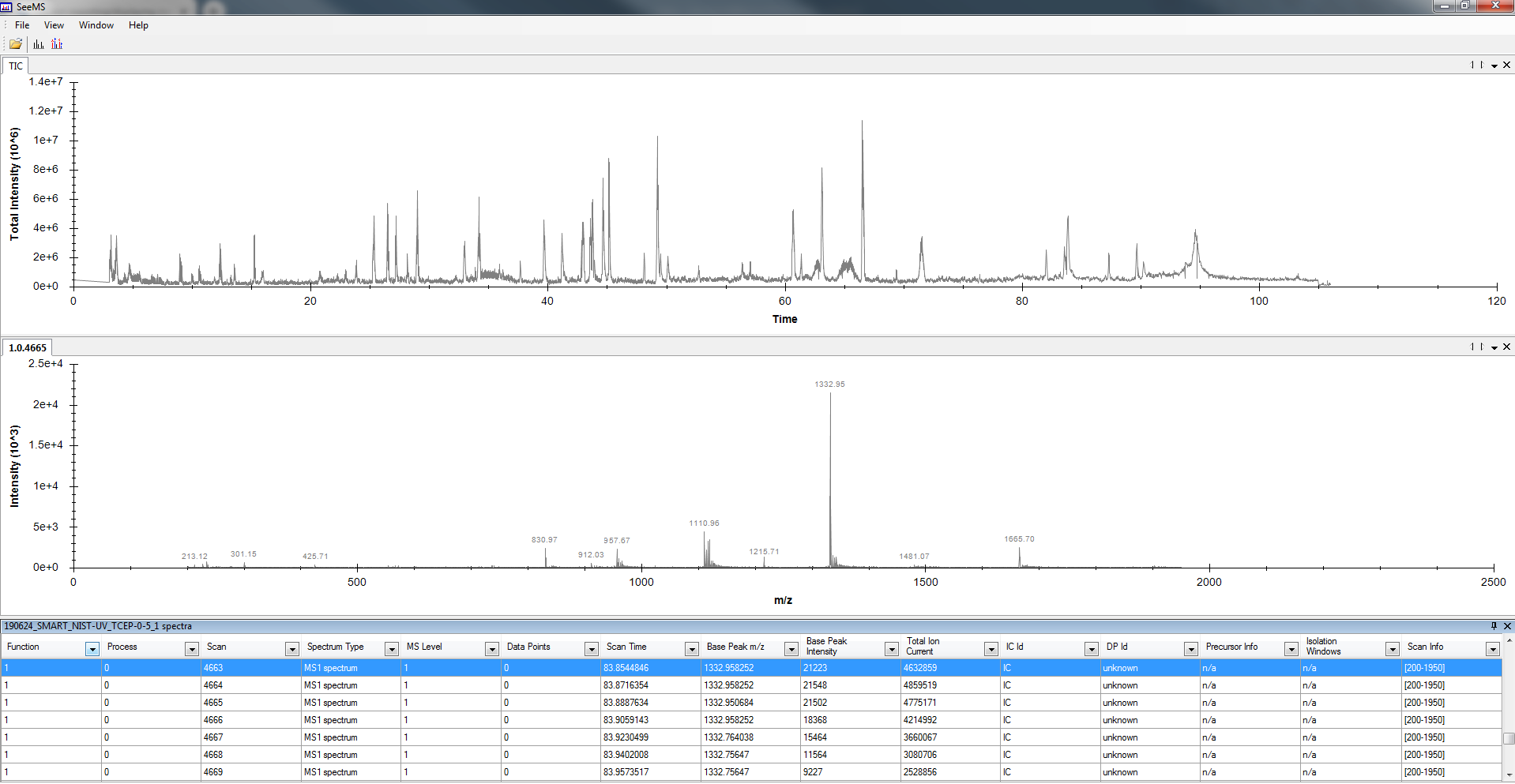Select the 1.0.4665 spectrum tab
This screenshot has width=1515, height=784.
28,348
